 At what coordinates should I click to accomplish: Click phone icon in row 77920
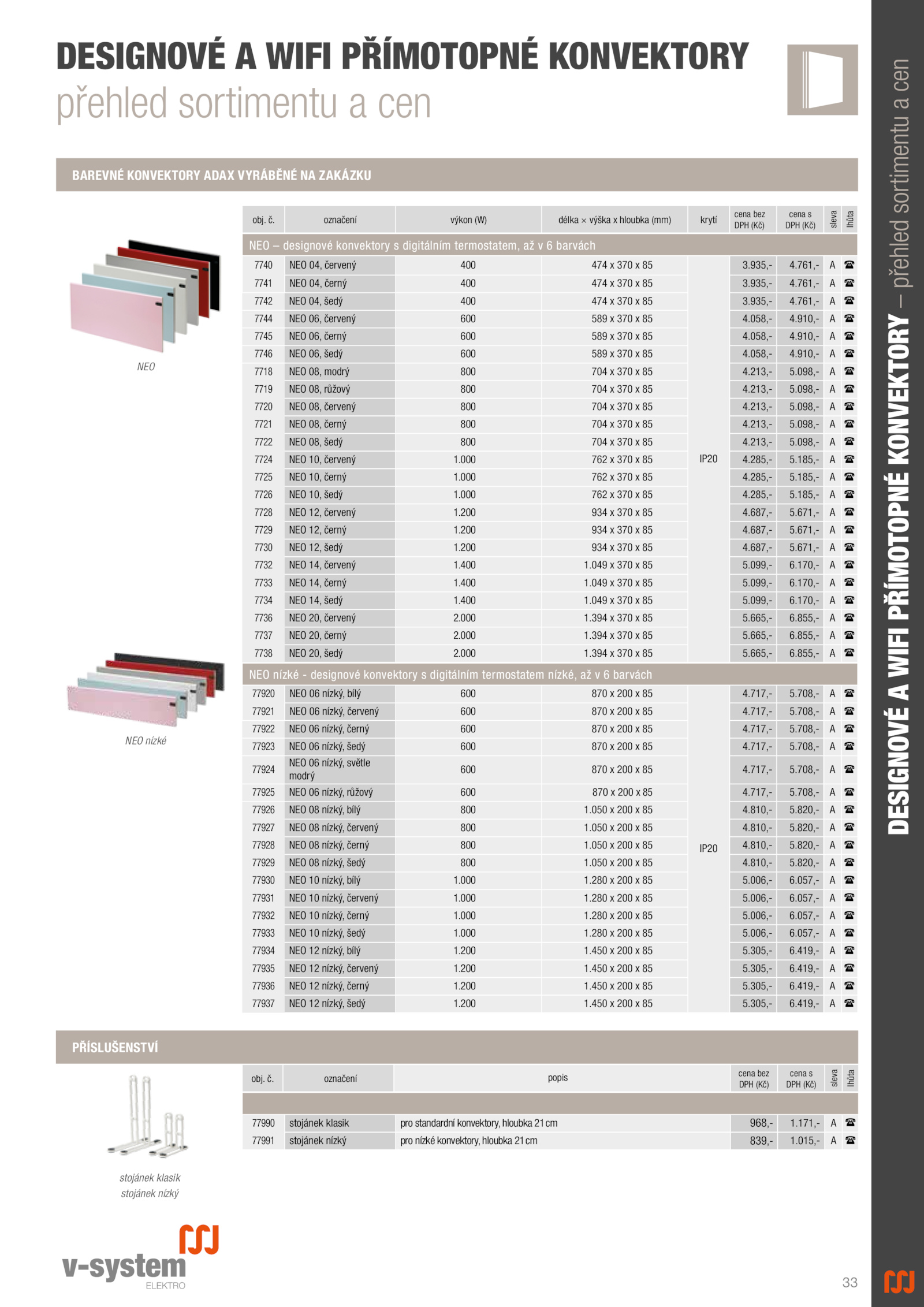pyautogui.click(x=849, y=693)
